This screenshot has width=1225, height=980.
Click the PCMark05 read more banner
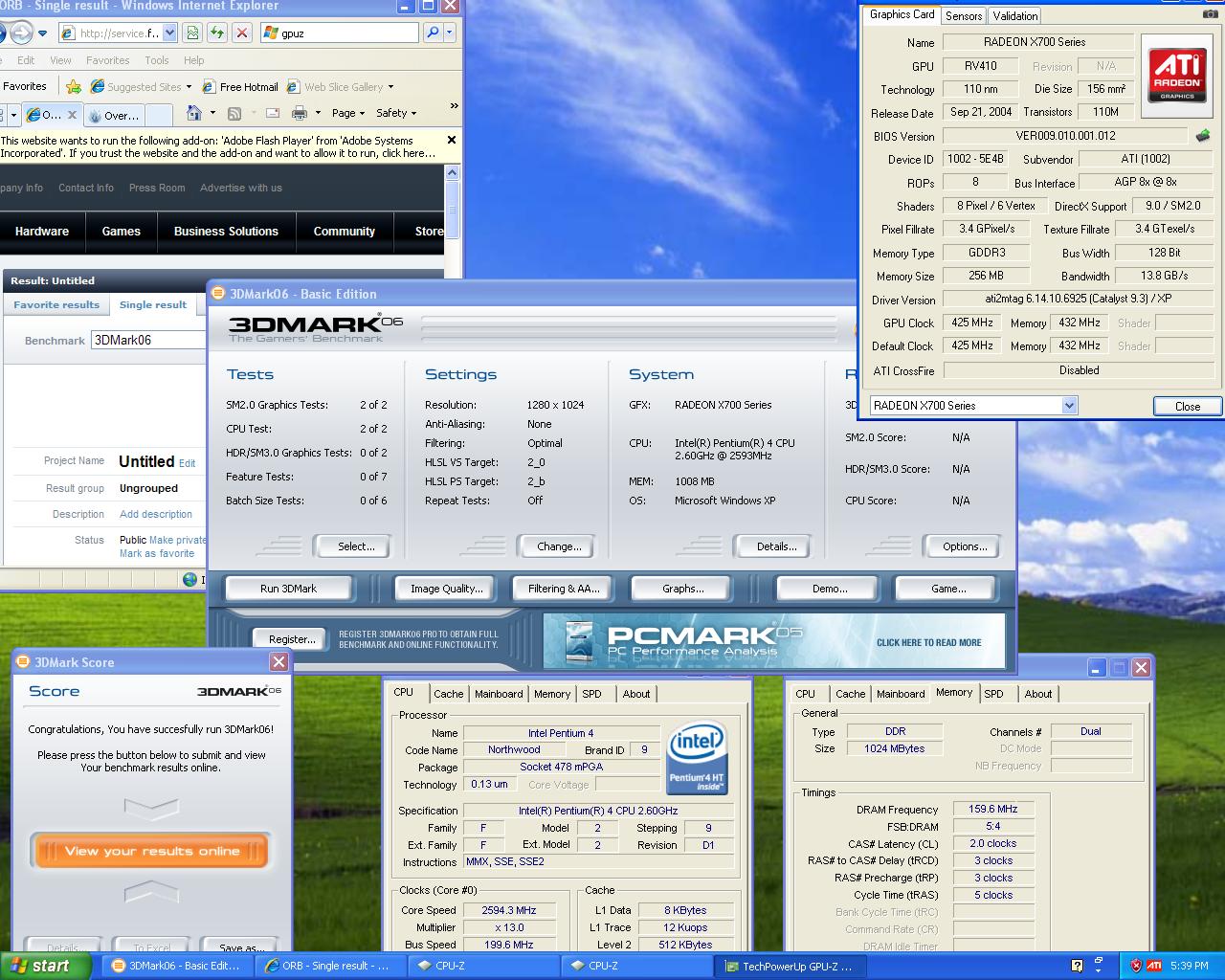[x=774, y=640]
